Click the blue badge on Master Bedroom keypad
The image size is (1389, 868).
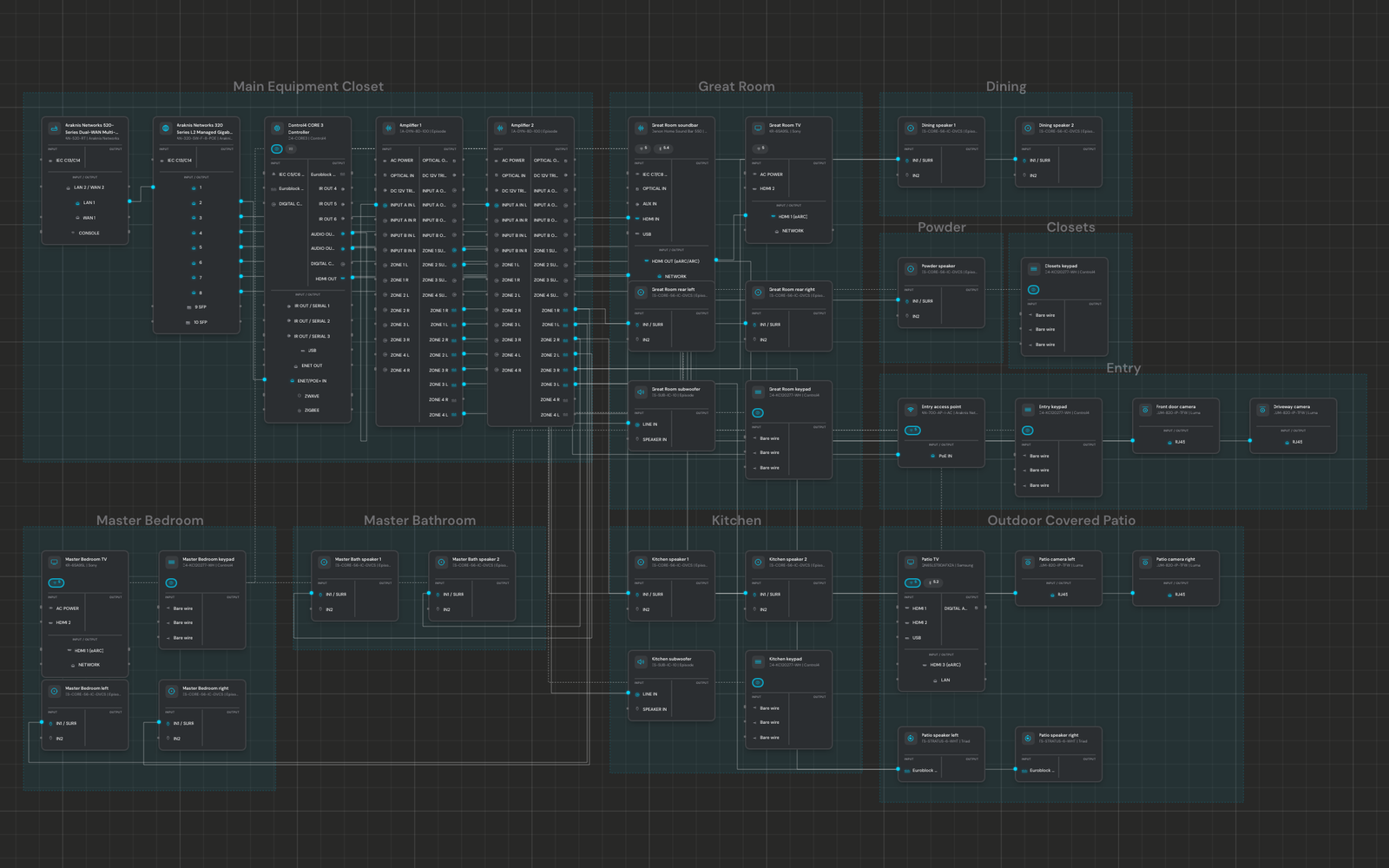[171, 582]
